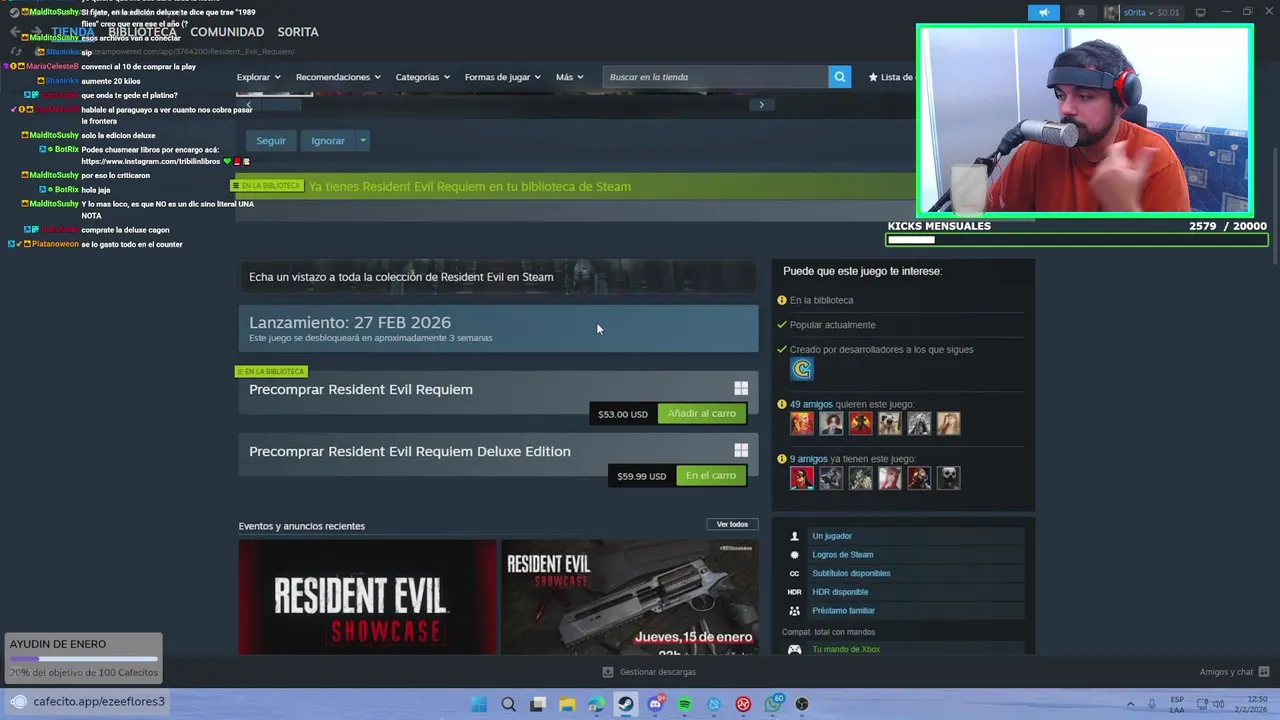Click the ESP LAA language indicator
The width and height of the screenshot is (1280, 720).
[x=1177, y=704]
